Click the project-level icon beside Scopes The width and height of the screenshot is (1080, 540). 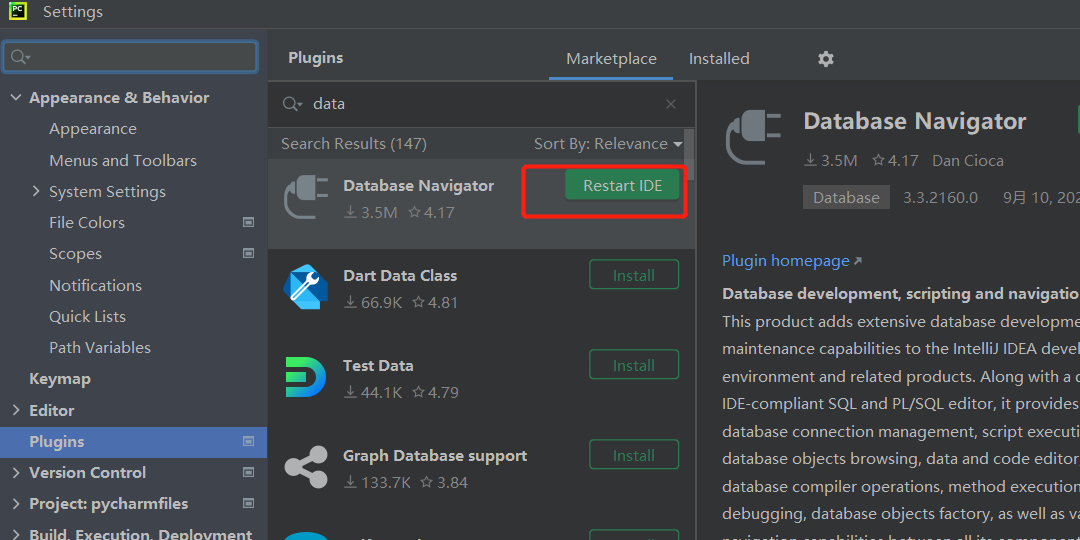pos(248,254)
